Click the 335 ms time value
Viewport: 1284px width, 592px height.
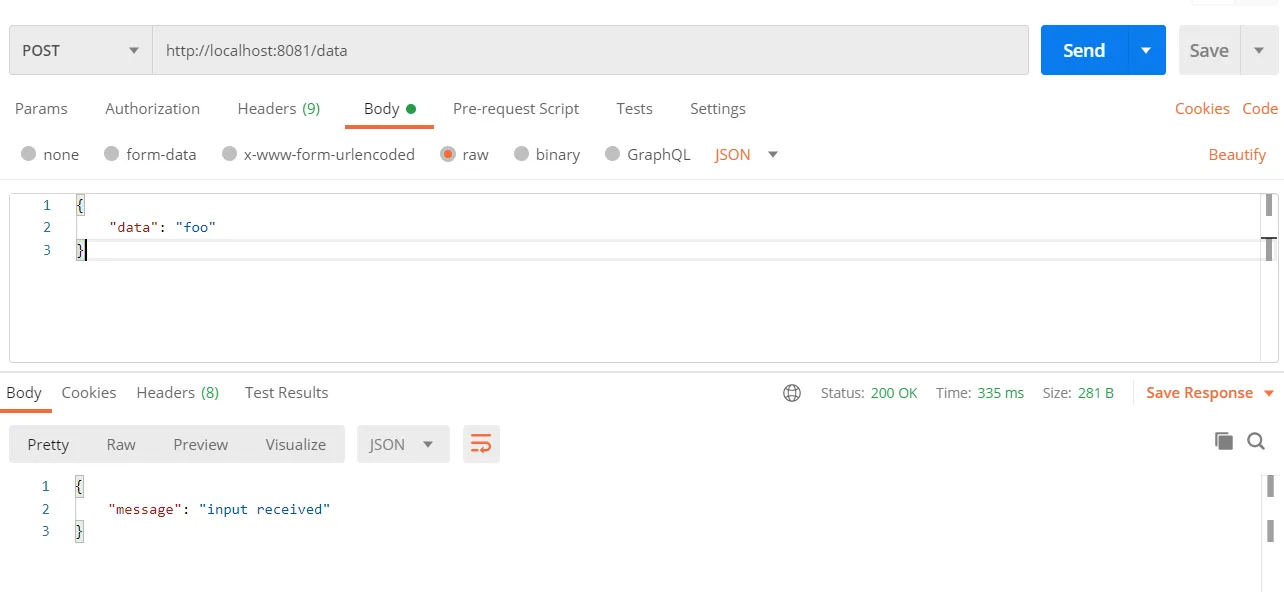pyautogui.click(x=1000, y=393)
